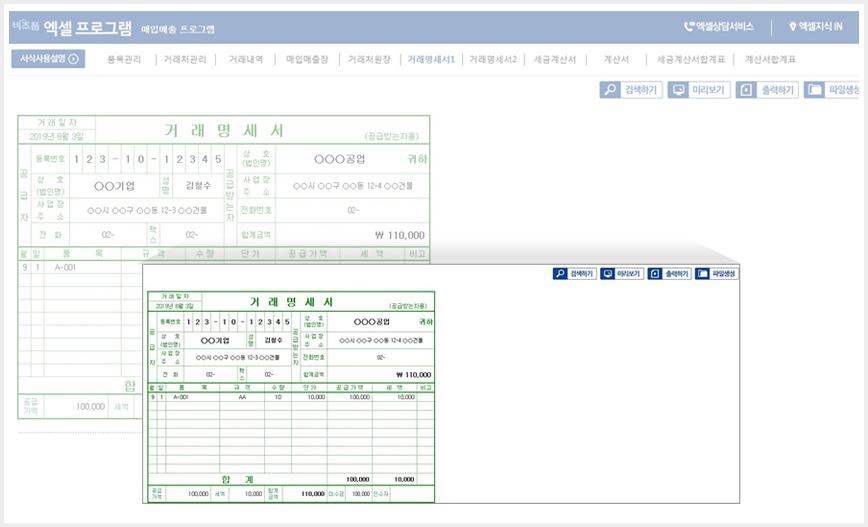The width and height of the screenshot is (868, 527).
Task: Click 검색하기 in the enlarged front panel
Action: (575, 273)
